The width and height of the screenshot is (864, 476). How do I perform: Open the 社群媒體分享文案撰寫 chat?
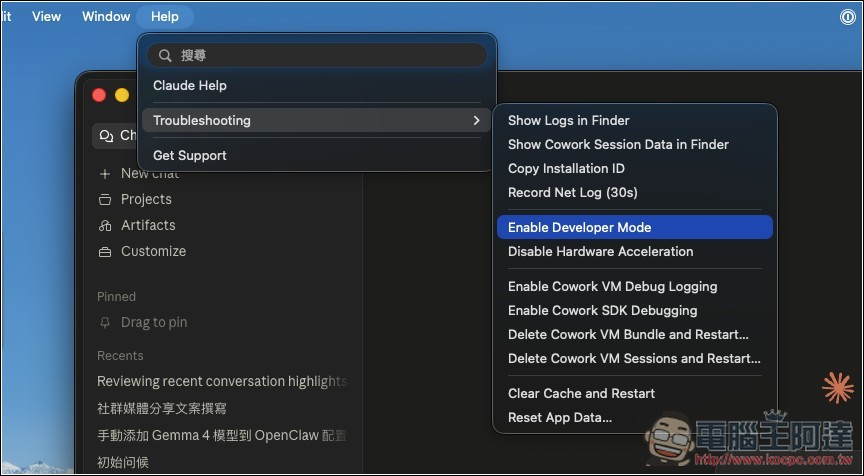162,408
